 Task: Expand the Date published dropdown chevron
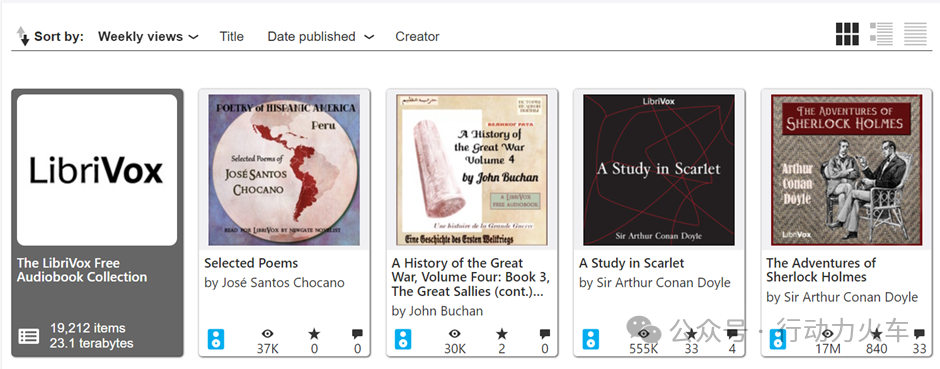[x=369, y=37]
